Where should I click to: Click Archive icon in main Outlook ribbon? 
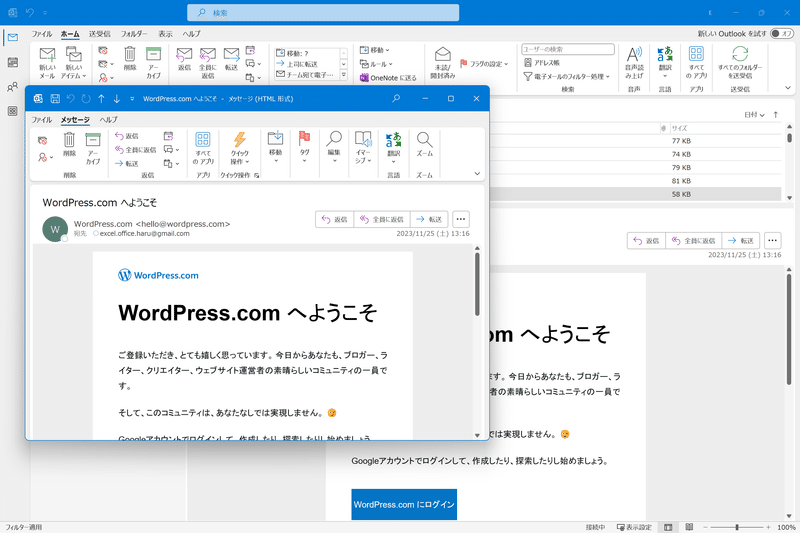click(x=153, y=62)
